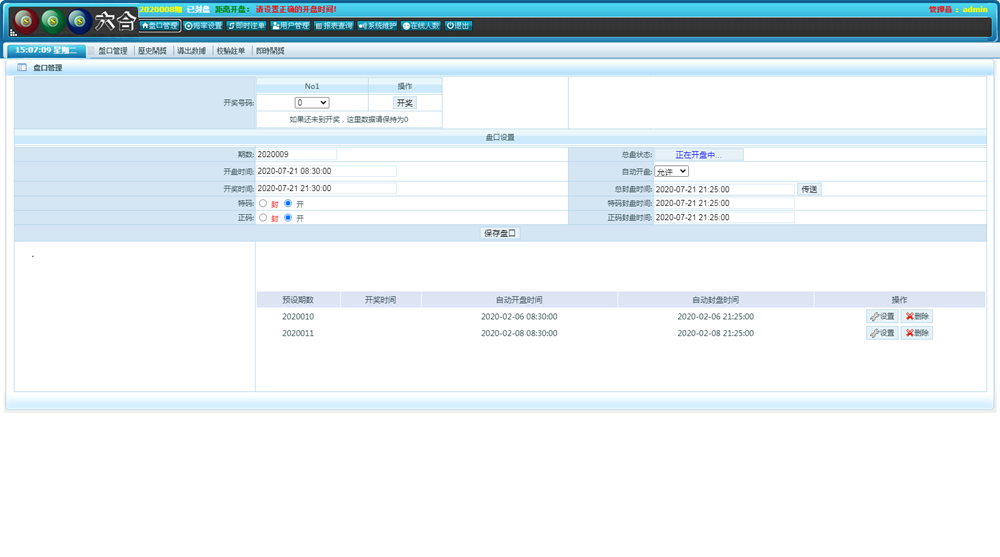1000x557 pixels.
Task: Select 封 radio for 正码
Action: 263,218
